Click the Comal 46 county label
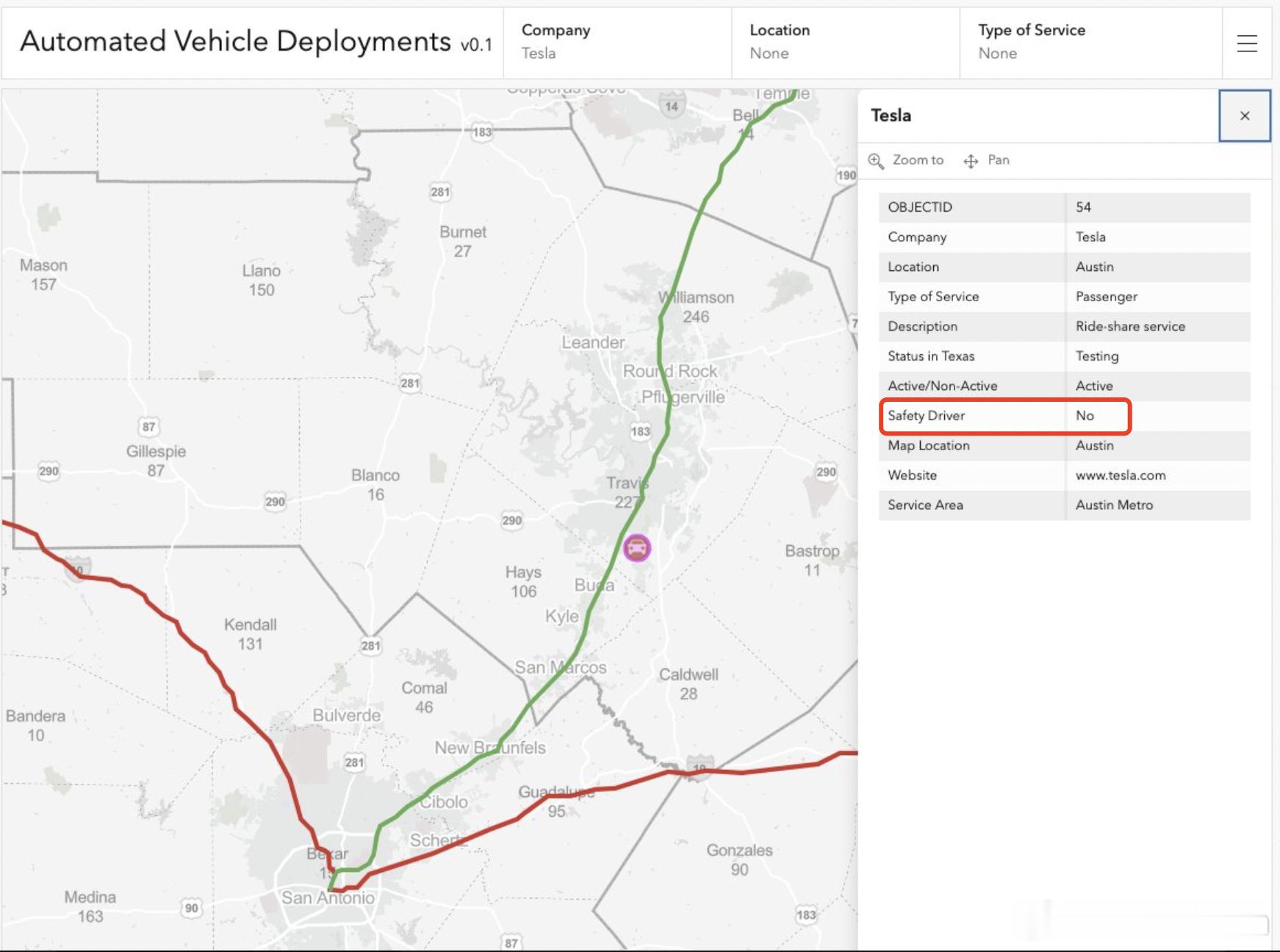 click(424, 697)
